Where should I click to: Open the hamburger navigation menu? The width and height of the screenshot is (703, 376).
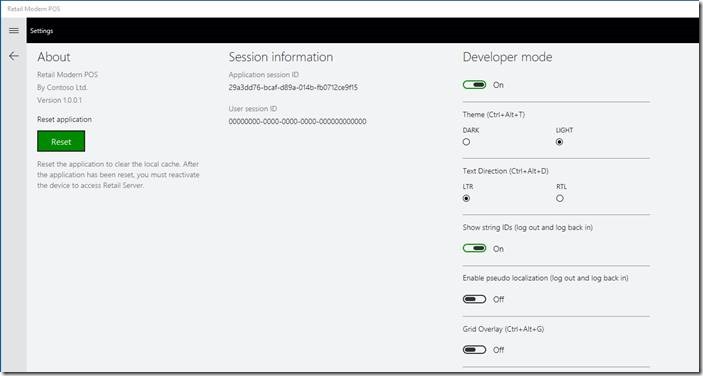click(14, 30)
